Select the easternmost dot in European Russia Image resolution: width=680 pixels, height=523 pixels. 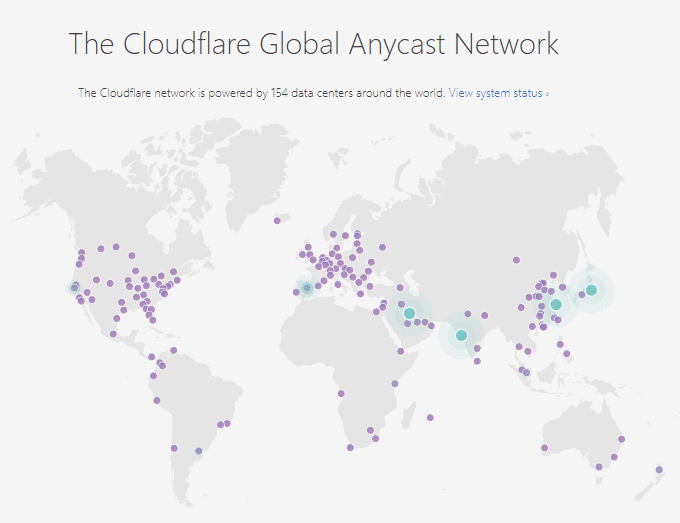click(382, 247)
